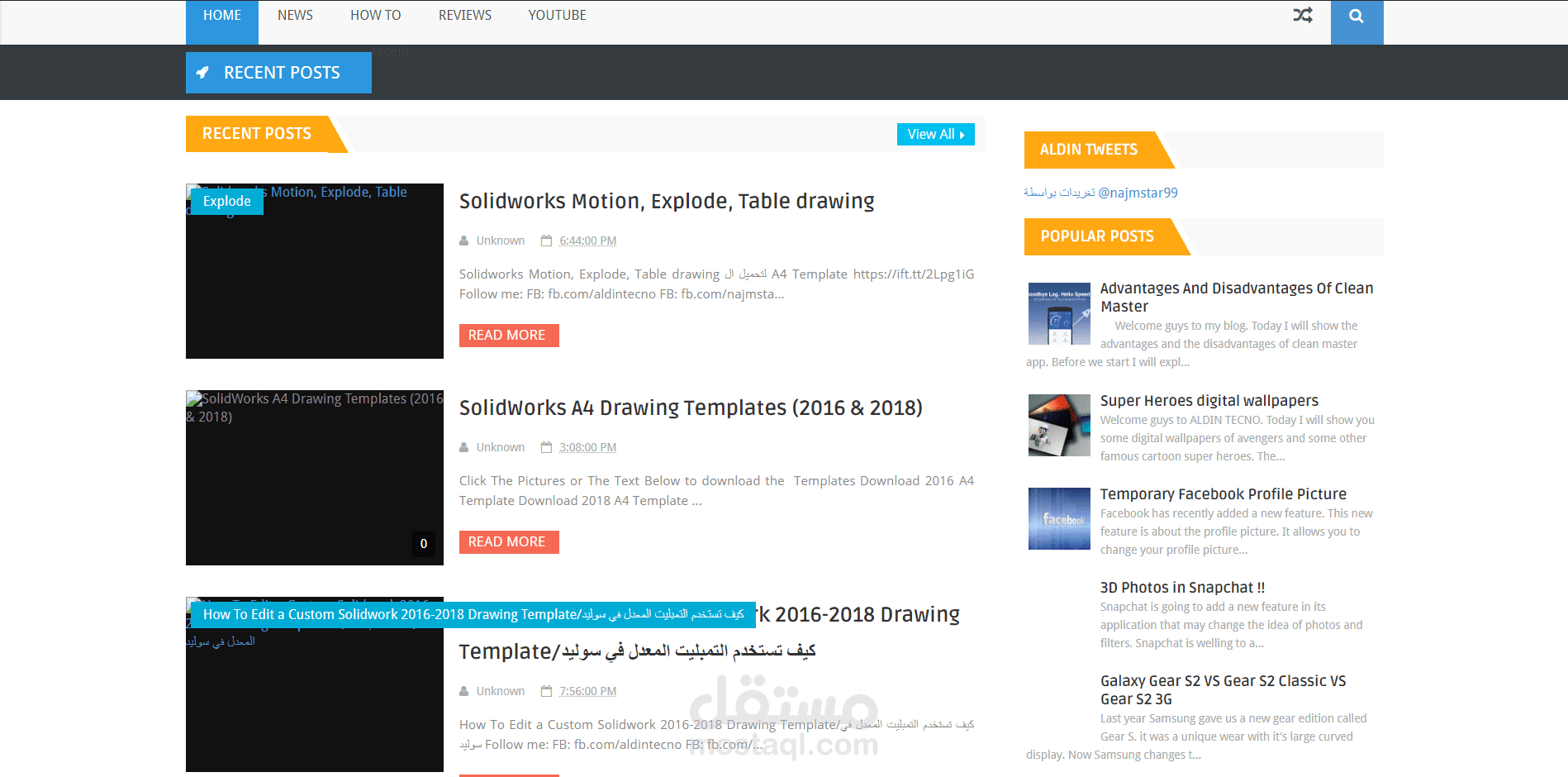This screenshot has height=777, width=1568.
Task: Open Galaxy Gear S2 VS Gear S2 Classic post
Action: (x=1224, y=689)
